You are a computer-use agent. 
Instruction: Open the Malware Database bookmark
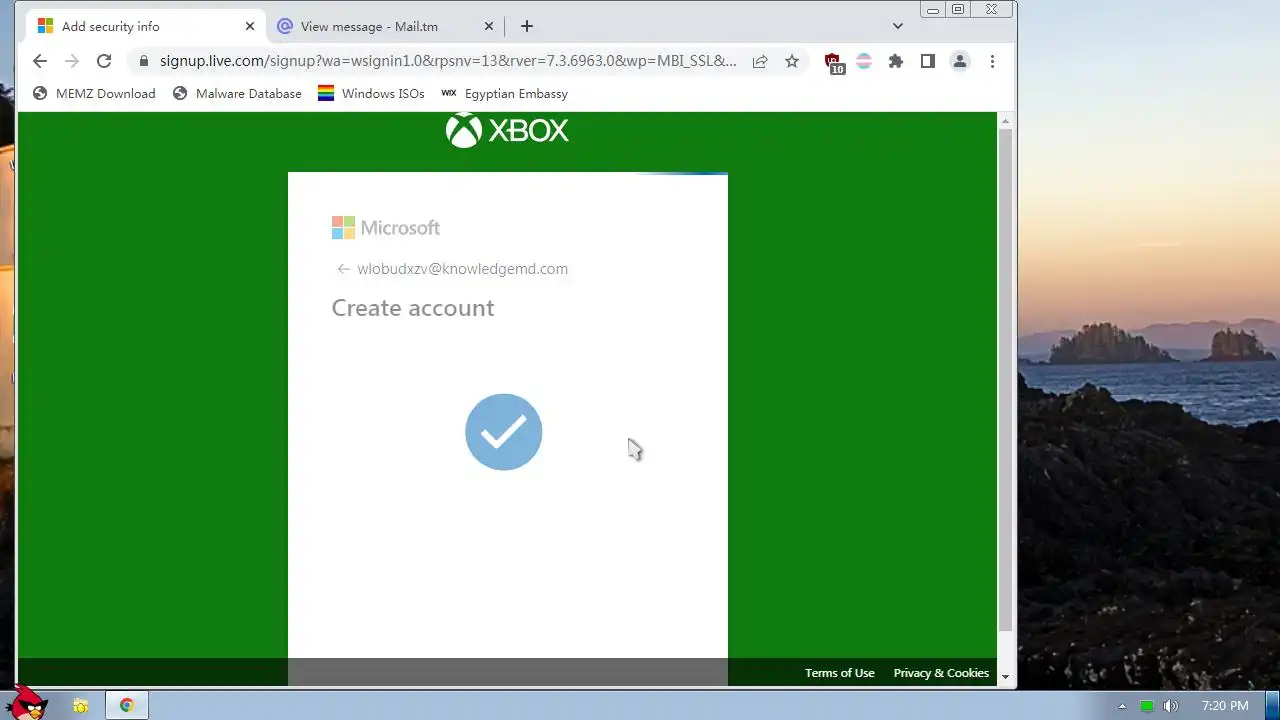237,93
